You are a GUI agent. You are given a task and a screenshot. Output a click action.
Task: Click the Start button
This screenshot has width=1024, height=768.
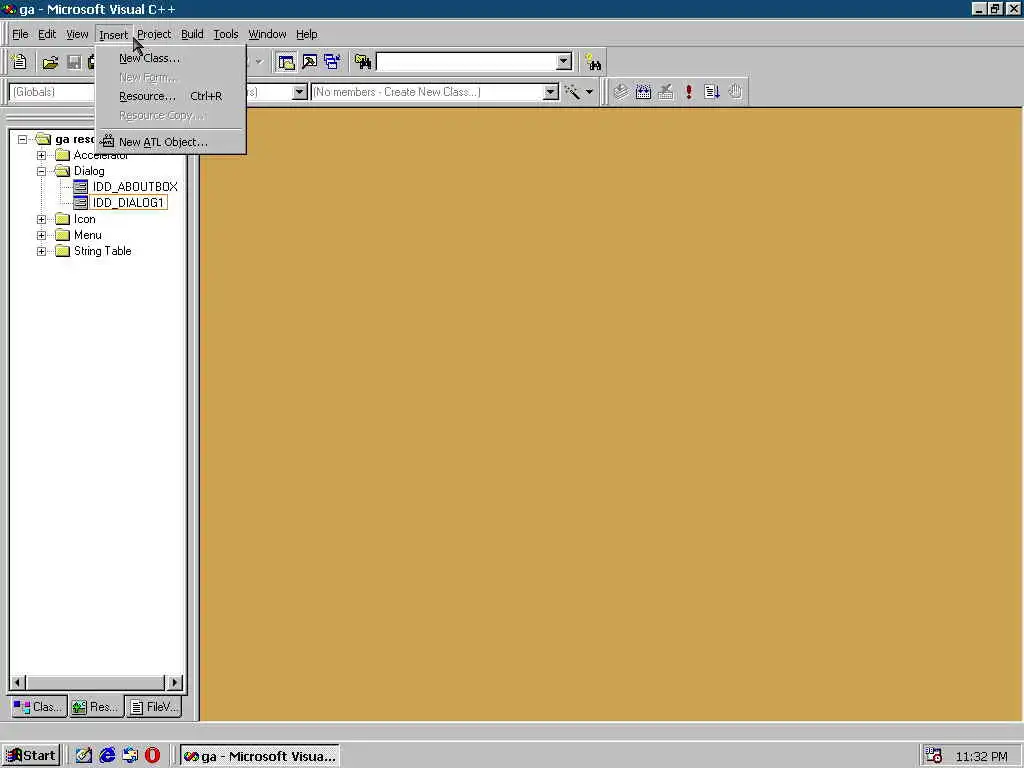31,756
